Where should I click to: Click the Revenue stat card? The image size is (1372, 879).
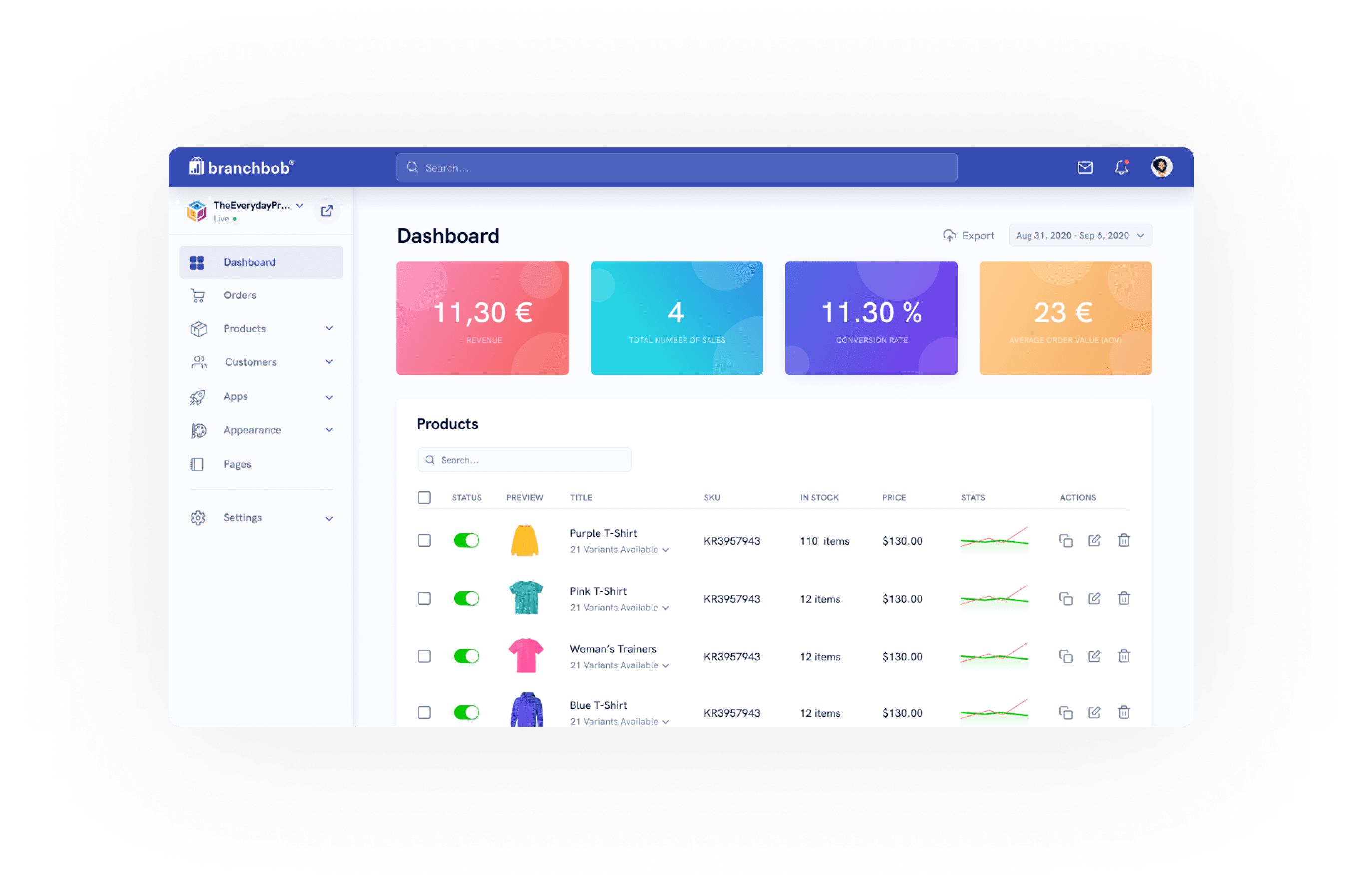482,318
